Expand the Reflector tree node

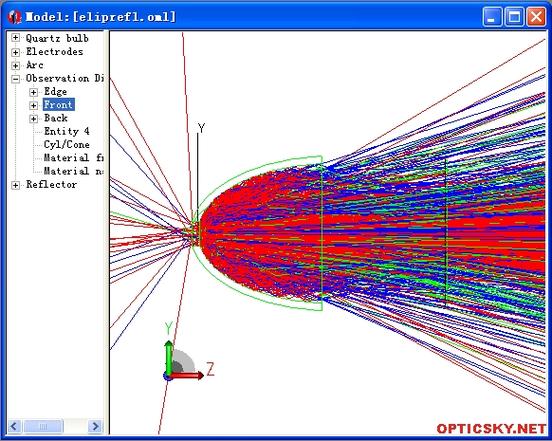pos(15,185)
